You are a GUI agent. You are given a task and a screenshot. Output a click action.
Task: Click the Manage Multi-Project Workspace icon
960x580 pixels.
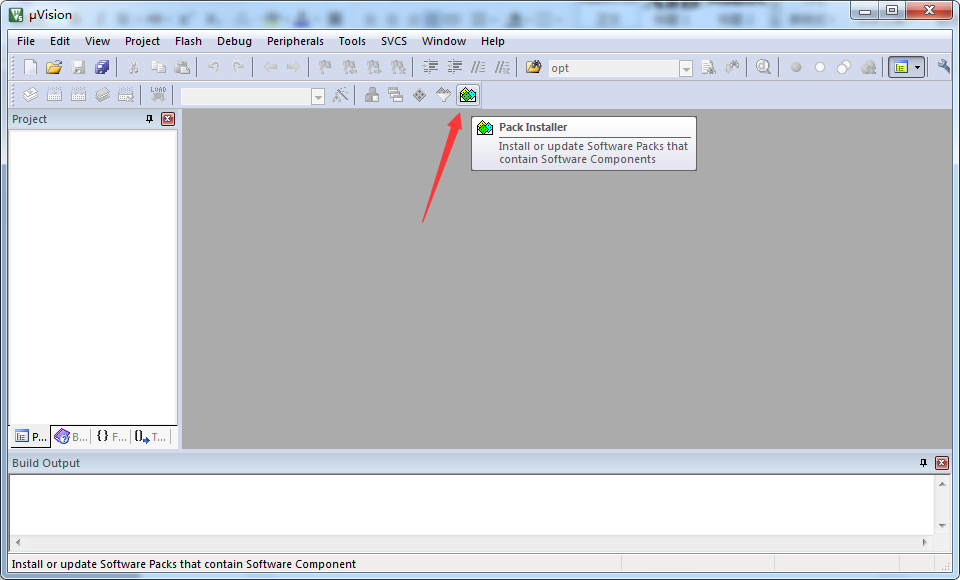click(396, 95)
